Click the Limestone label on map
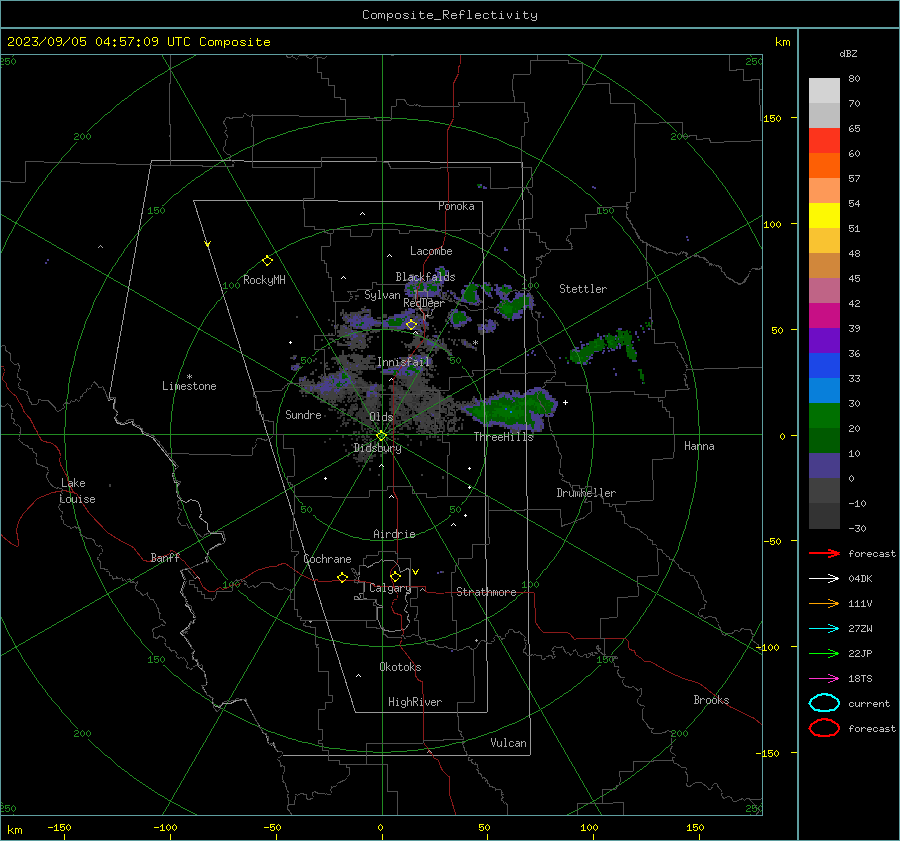 [189, 386]
